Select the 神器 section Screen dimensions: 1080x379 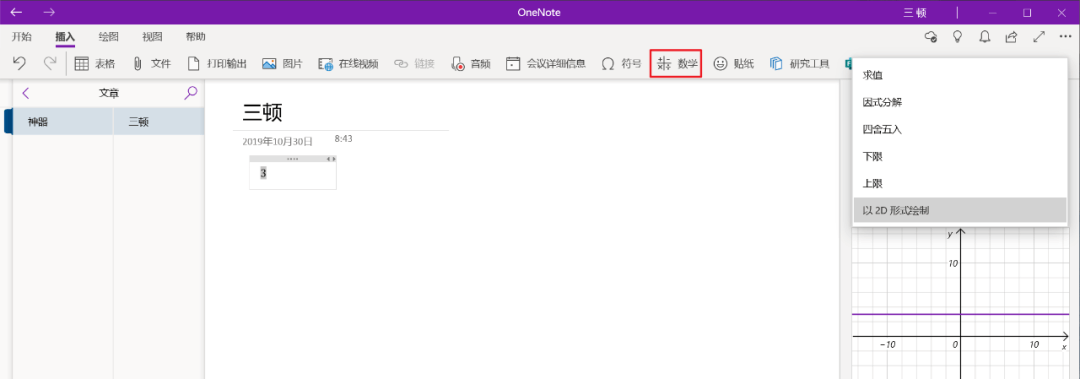(63, 122)
